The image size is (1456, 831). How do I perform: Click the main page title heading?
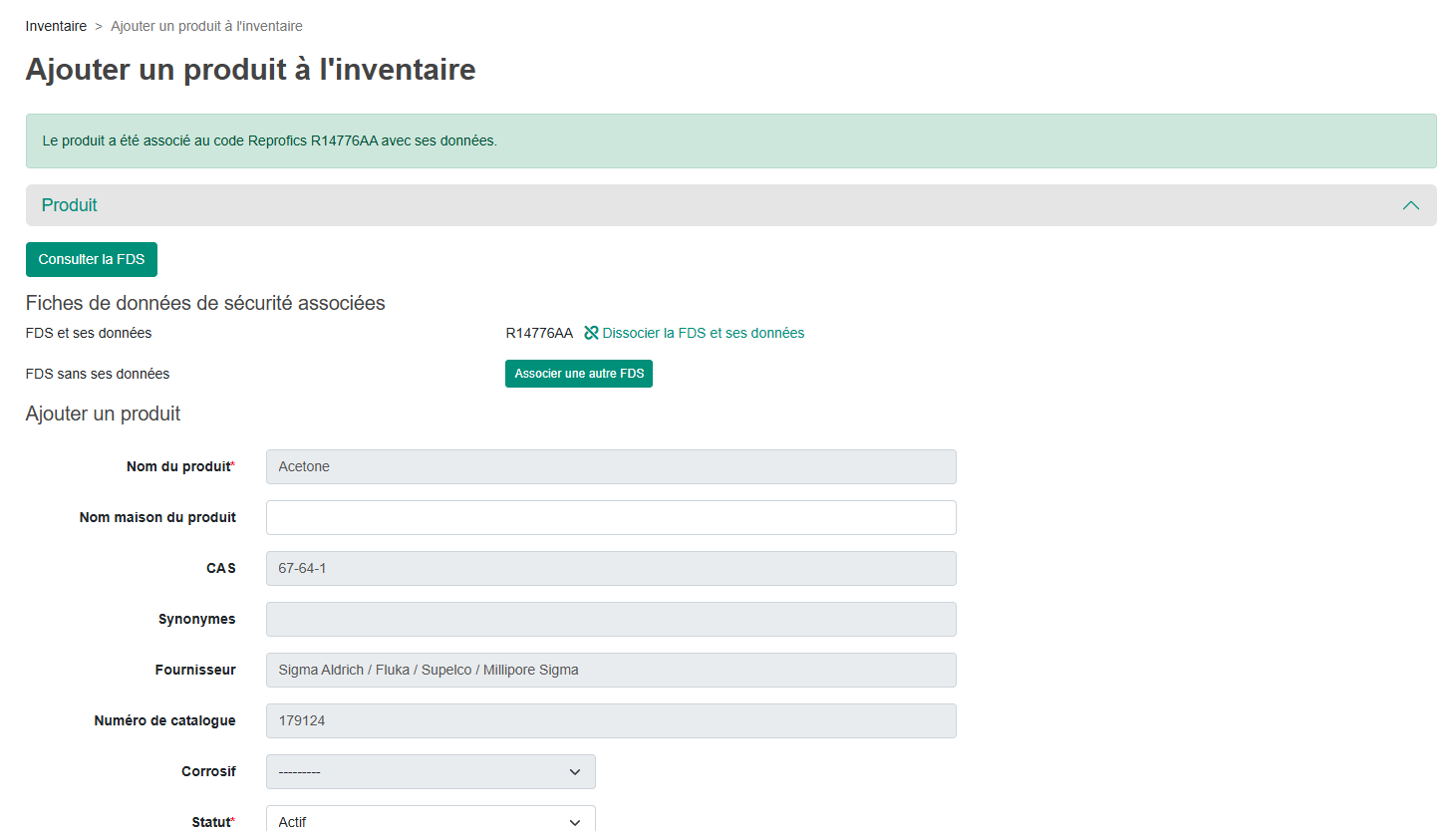[250, 69]
